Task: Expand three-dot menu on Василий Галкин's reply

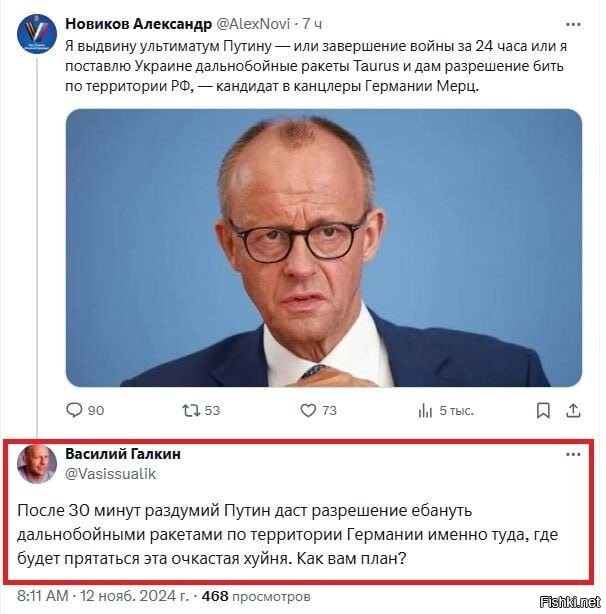Action: [x=573, y=455]
